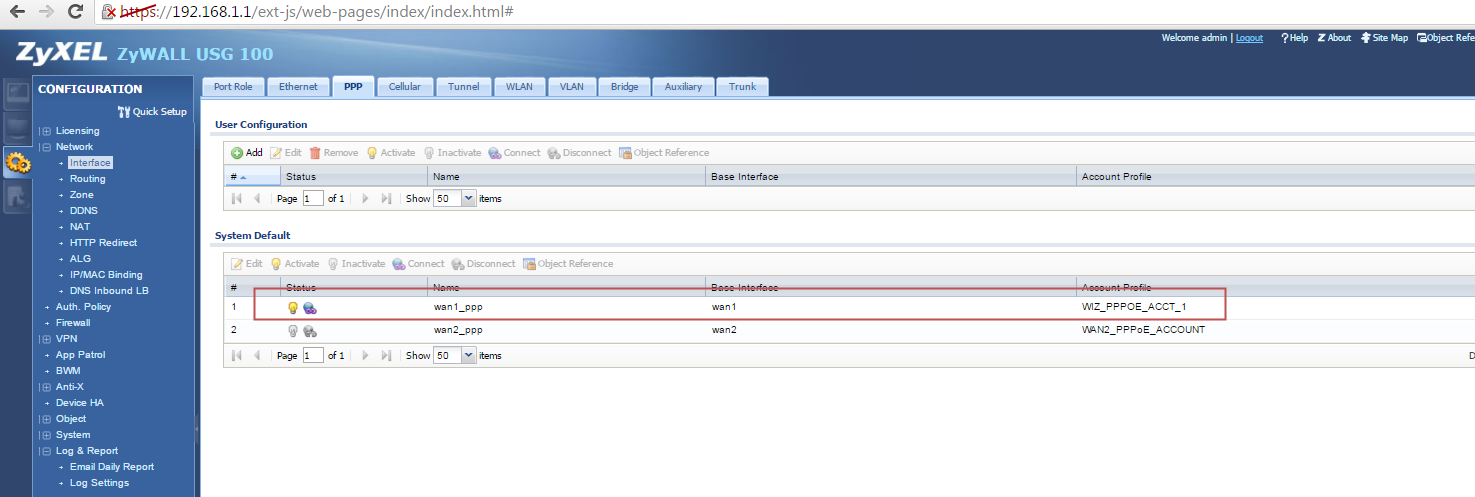1475x497 pixels.
Task: Click page number field in User Configuration
Action: (313, 199)
